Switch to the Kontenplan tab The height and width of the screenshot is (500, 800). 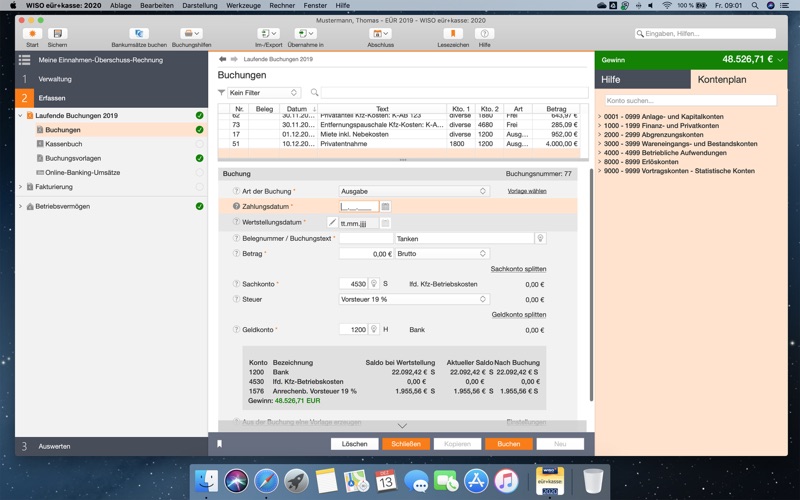[739, 80]
